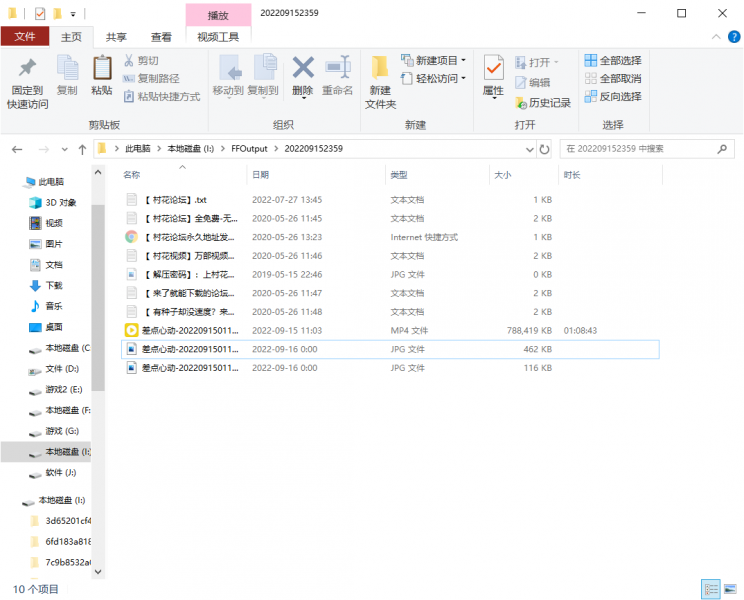Click the search box for 202209152359
The width and height of the screenshot is (744, 600).
(x=640, y=149)
